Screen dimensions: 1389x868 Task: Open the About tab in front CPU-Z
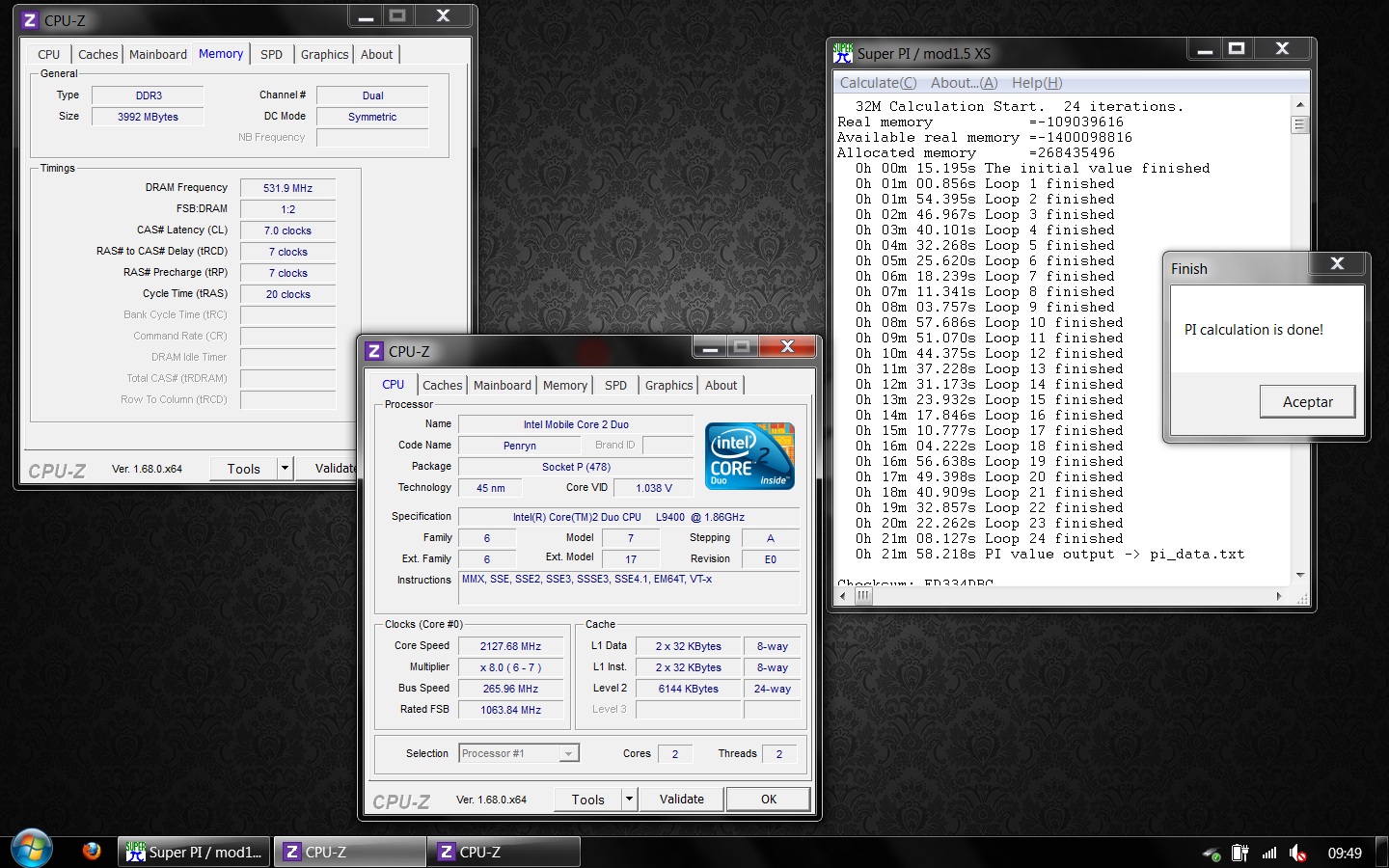tap(722, 385)
